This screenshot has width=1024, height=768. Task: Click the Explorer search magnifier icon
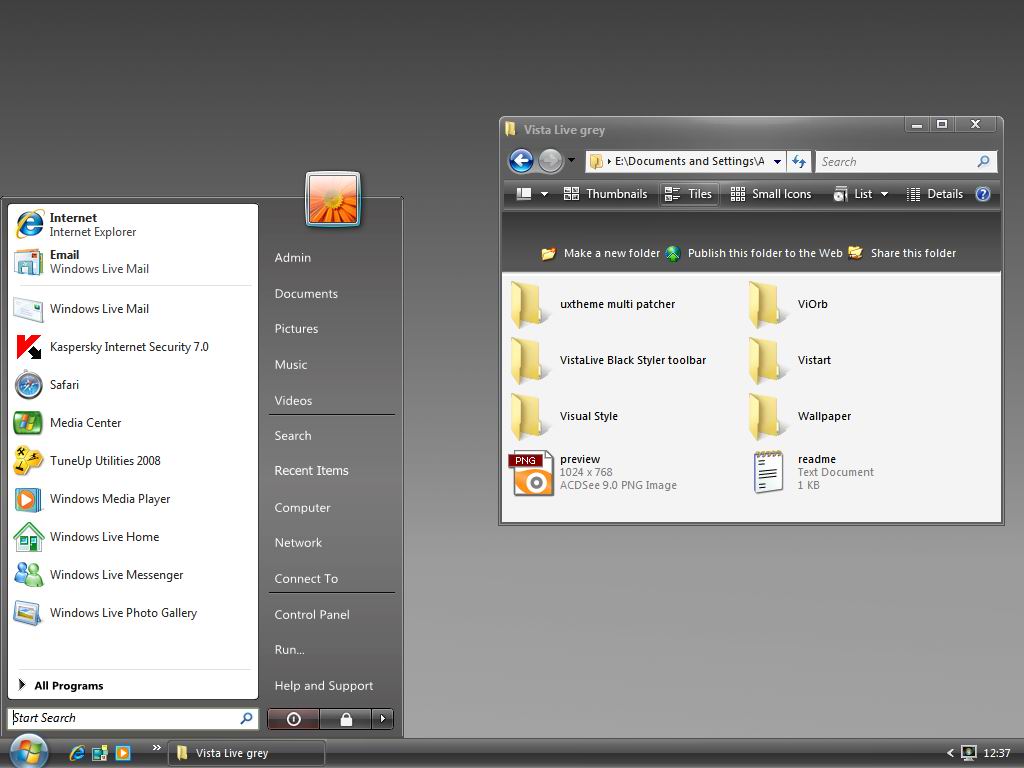(x=984, y=161)
